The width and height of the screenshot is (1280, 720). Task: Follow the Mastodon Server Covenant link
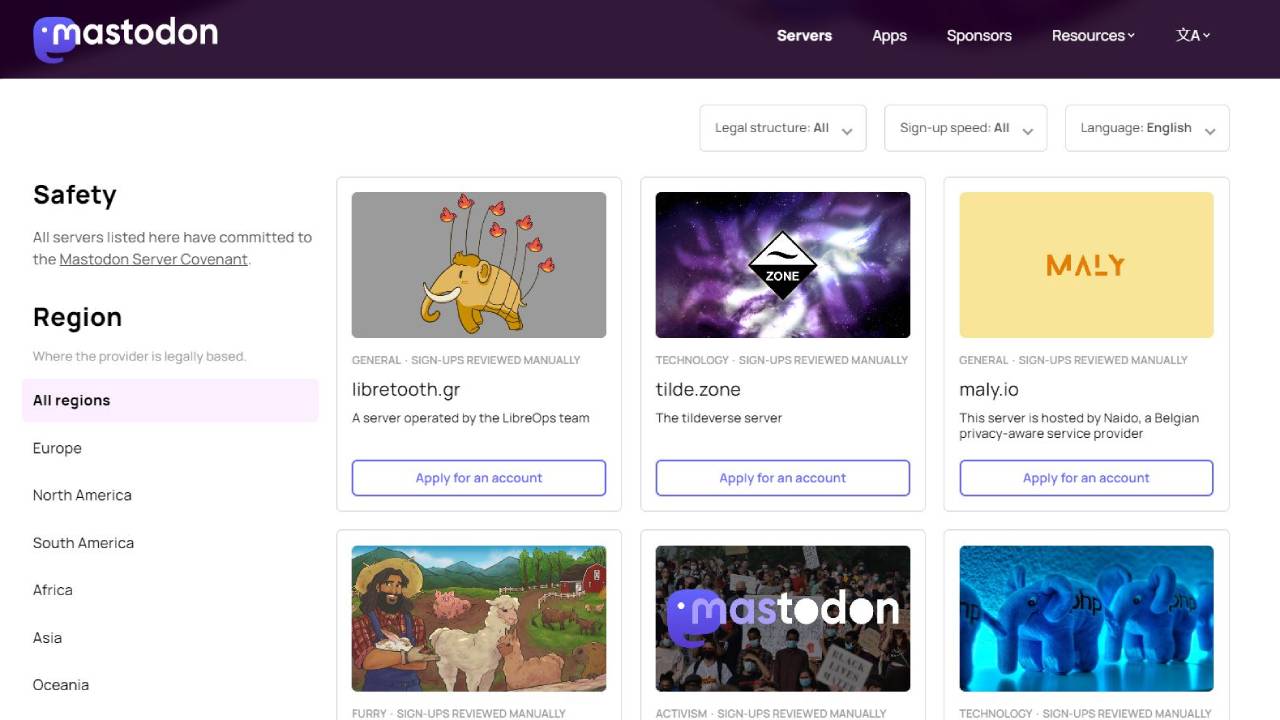(153, 259)
